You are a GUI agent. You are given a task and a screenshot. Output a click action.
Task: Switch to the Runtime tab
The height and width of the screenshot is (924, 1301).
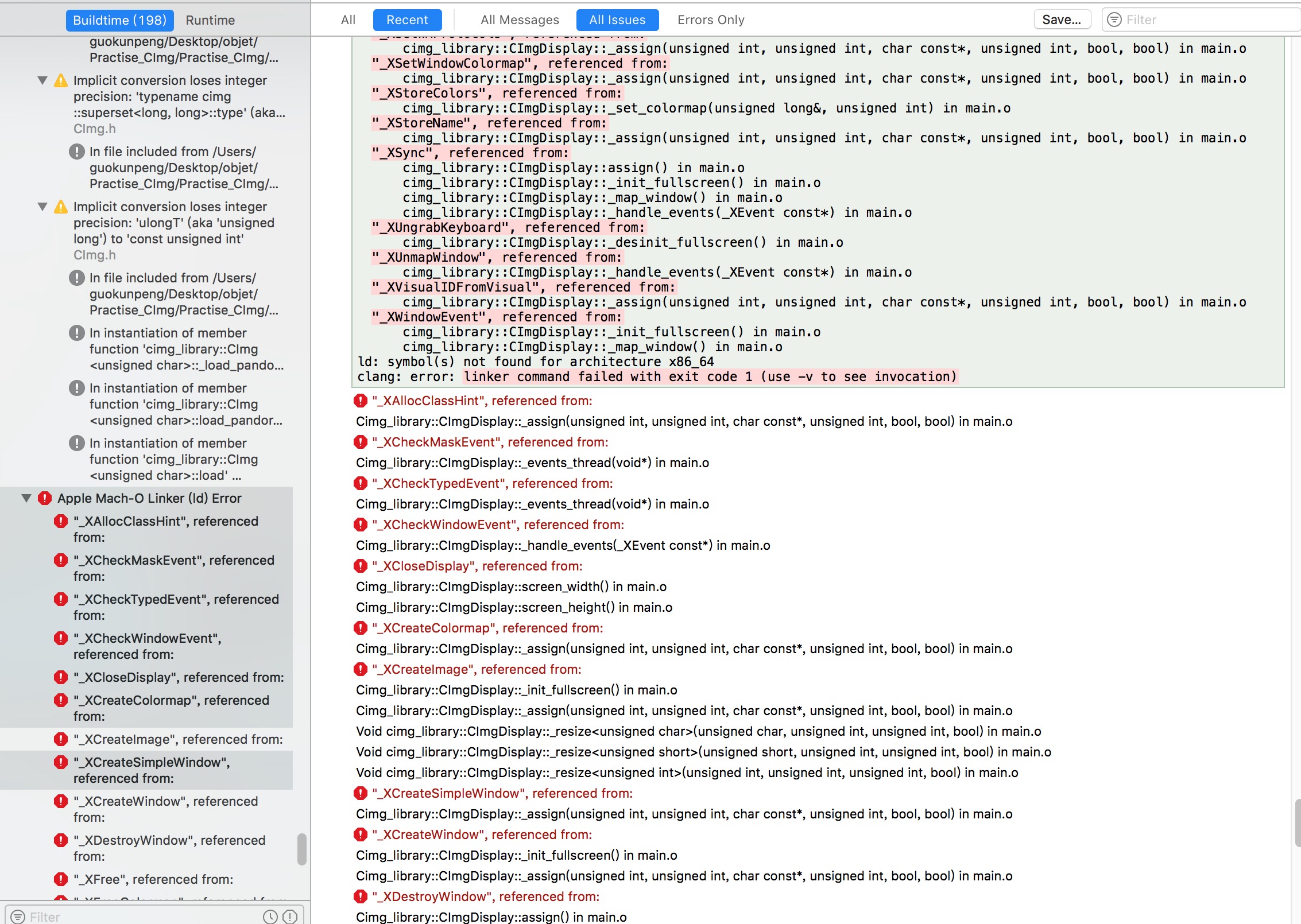click(x=210, y=20)
